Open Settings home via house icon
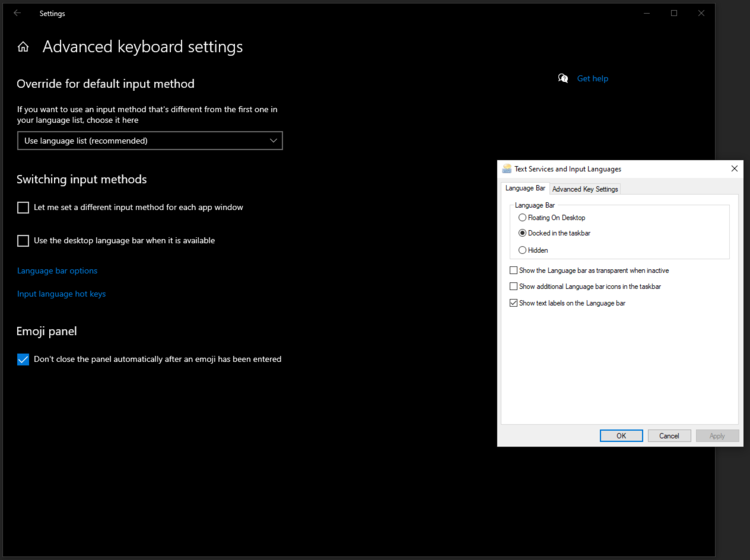This screenshot has width=750, height=560. coord(23,47)
